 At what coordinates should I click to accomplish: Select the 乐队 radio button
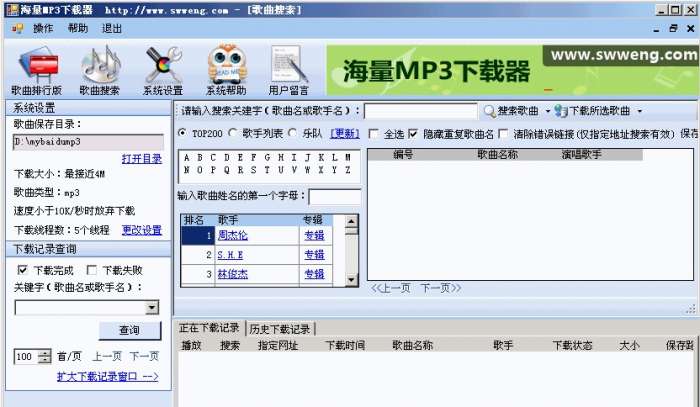[293, 133]
